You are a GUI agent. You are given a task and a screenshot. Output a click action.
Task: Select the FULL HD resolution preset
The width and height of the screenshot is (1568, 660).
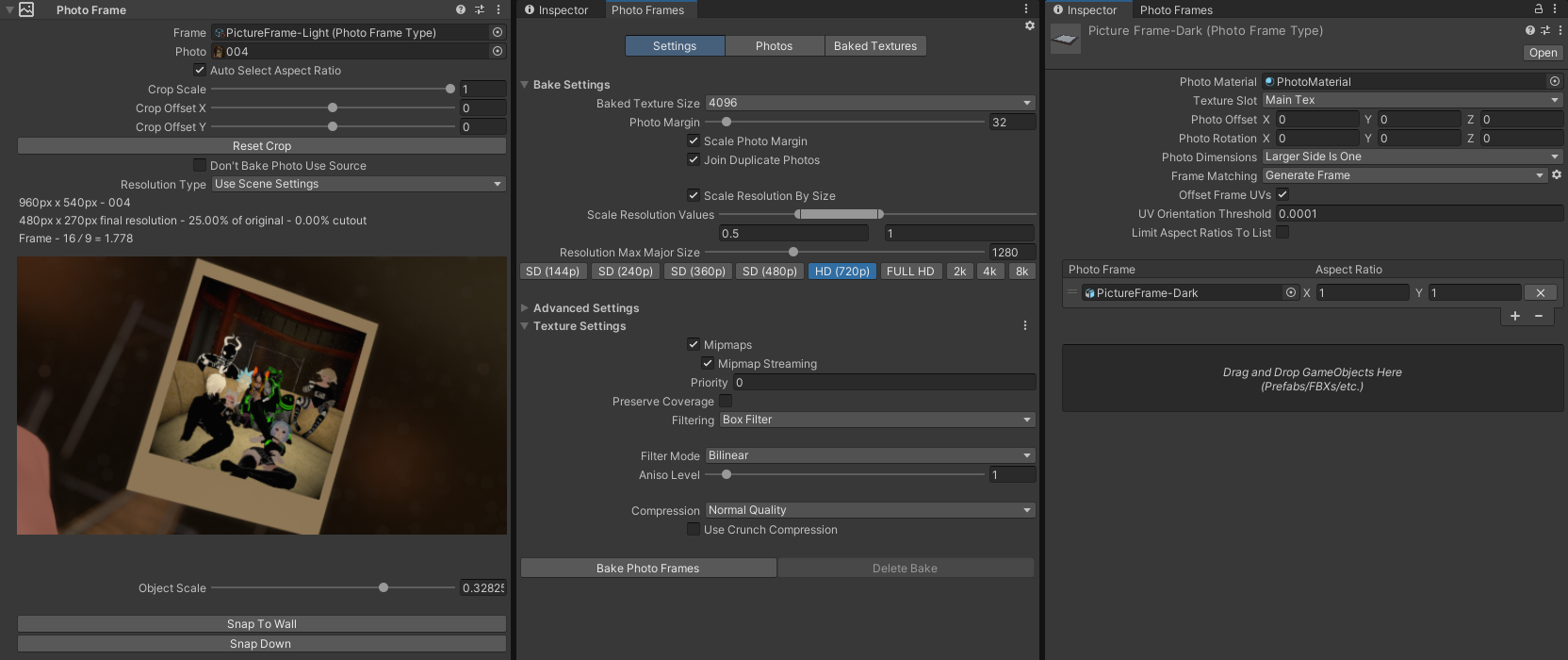tap(910, 272)
